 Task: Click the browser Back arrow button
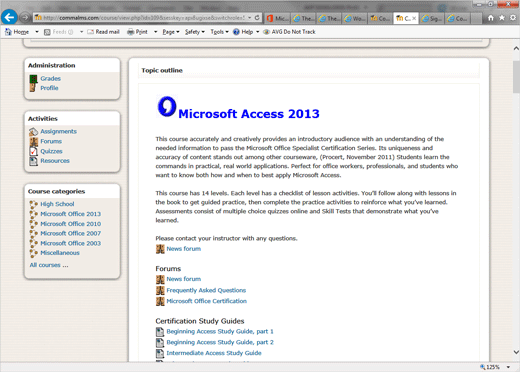tap(9, 17)
